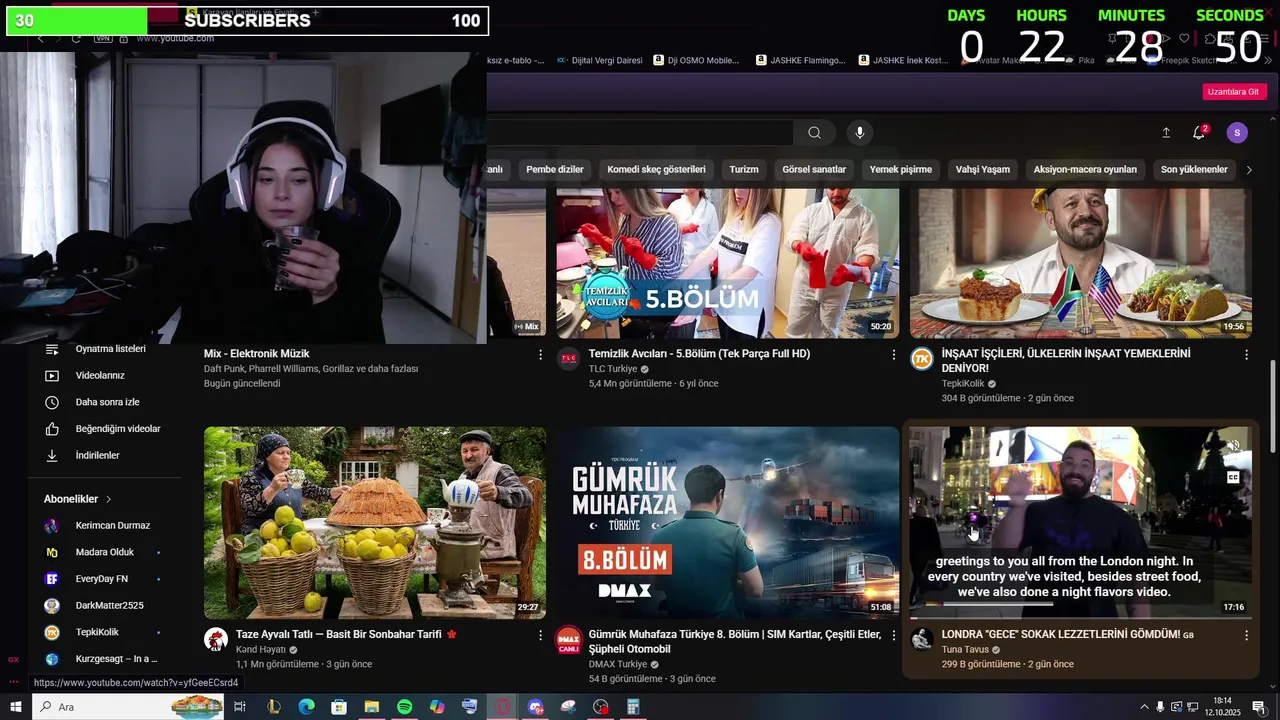Screen dimensions: 1280x720
Task: Select Turizm category chip
Action: click(x=744, y=169)
